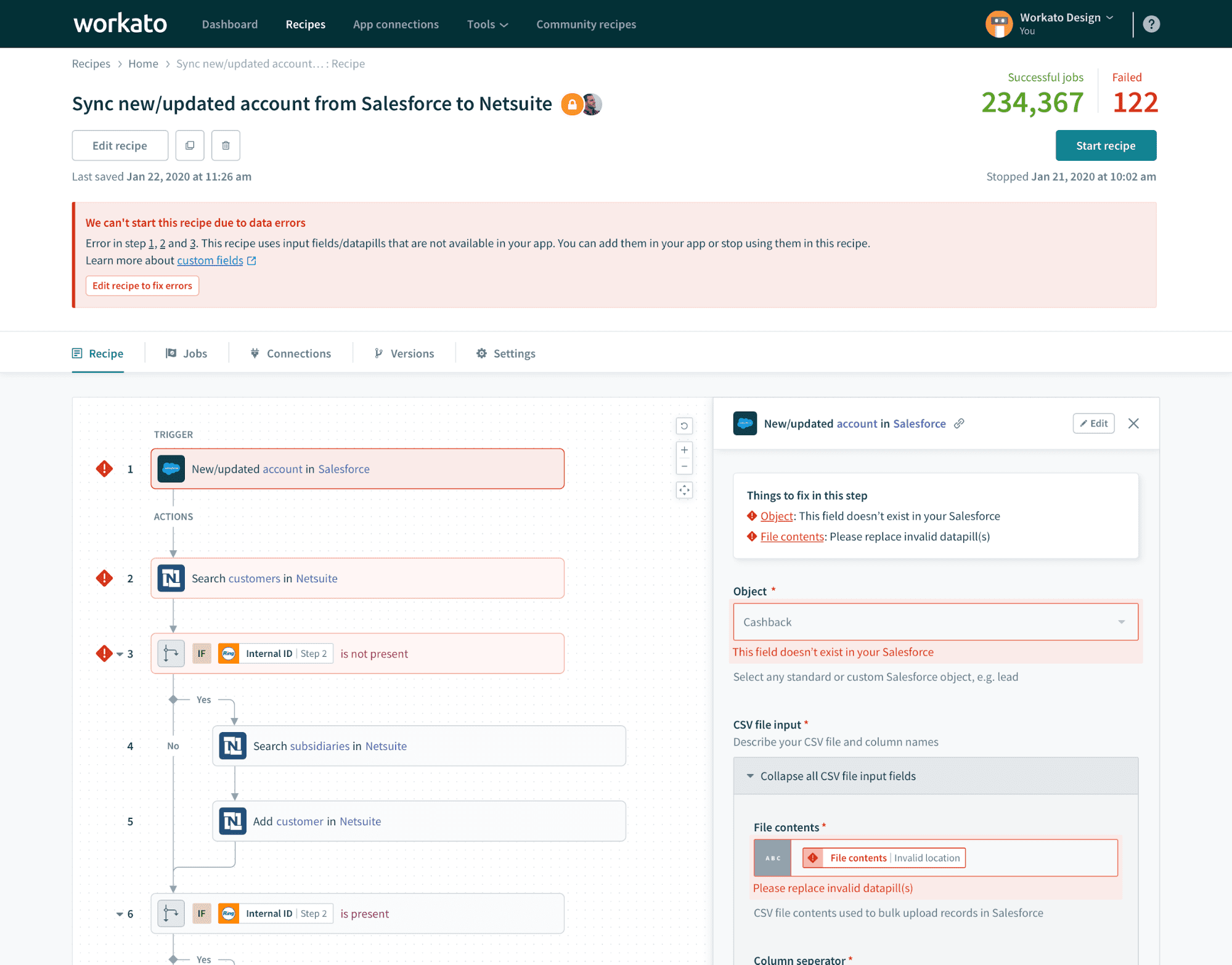Close the New/updated account panel

coord(1133,423)
